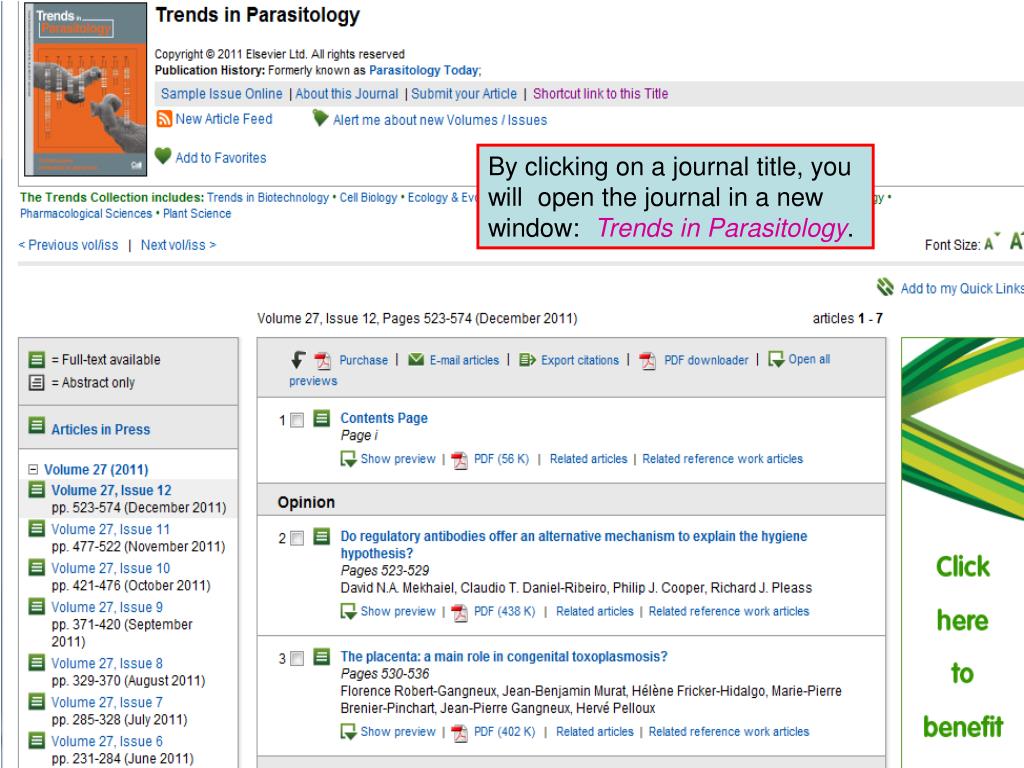Go to Previous vol/iss
This screenshot has width=1024, height=768.
pyautogui.click(x=69, y=245)
